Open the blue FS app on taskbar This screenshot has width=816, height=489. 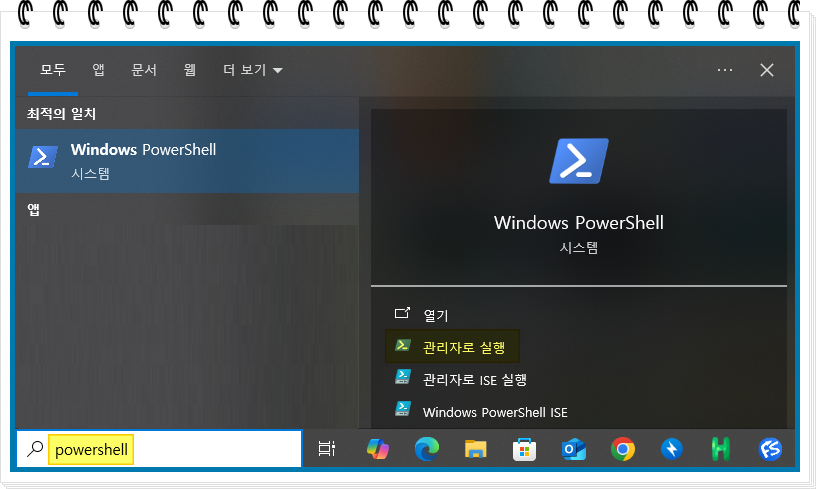(770, 449)
